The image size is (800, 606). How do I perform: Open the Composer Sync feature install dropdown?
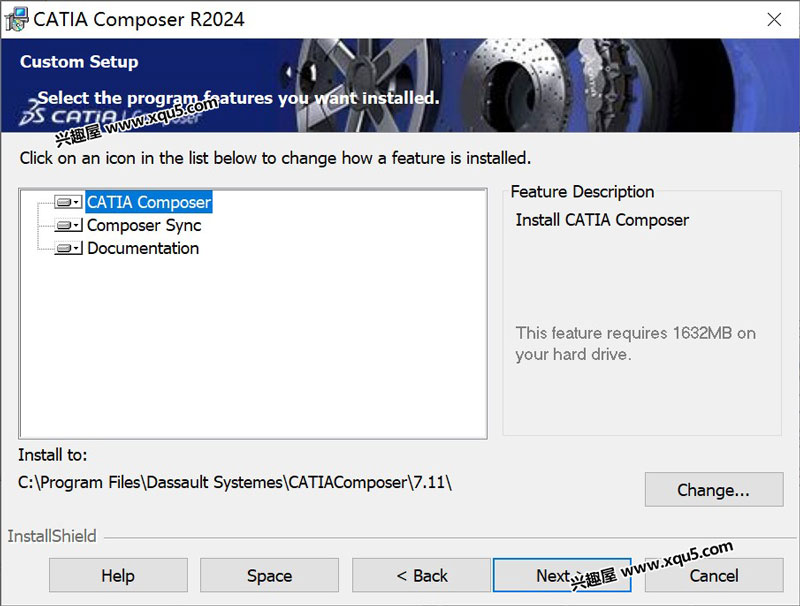(68, 225)
